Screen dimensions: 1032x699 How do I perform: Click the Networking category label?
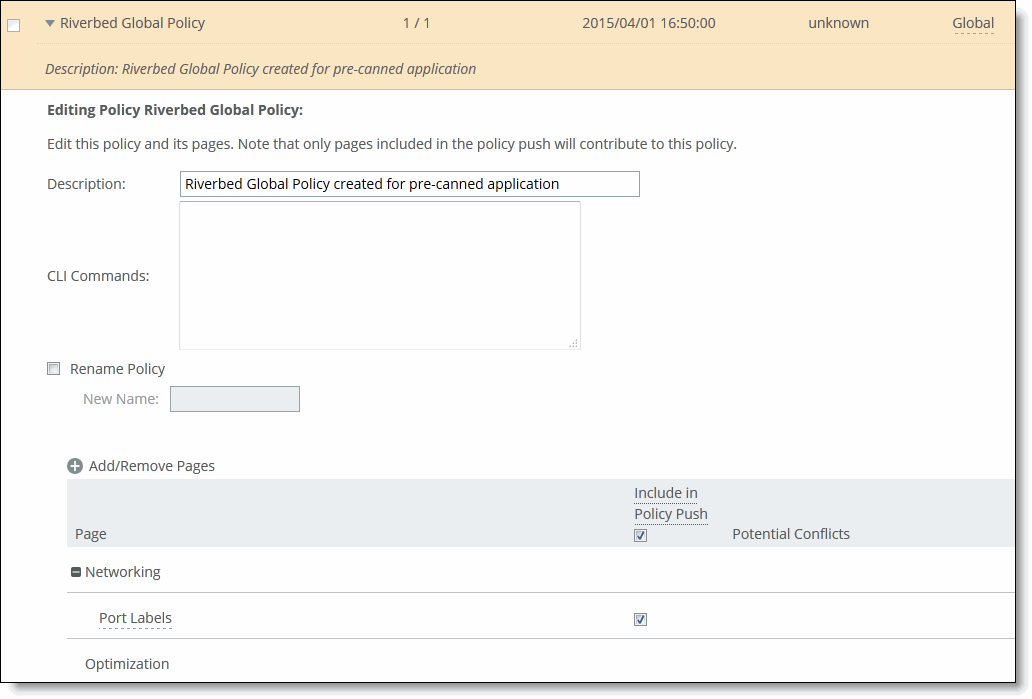coord(122,572)
